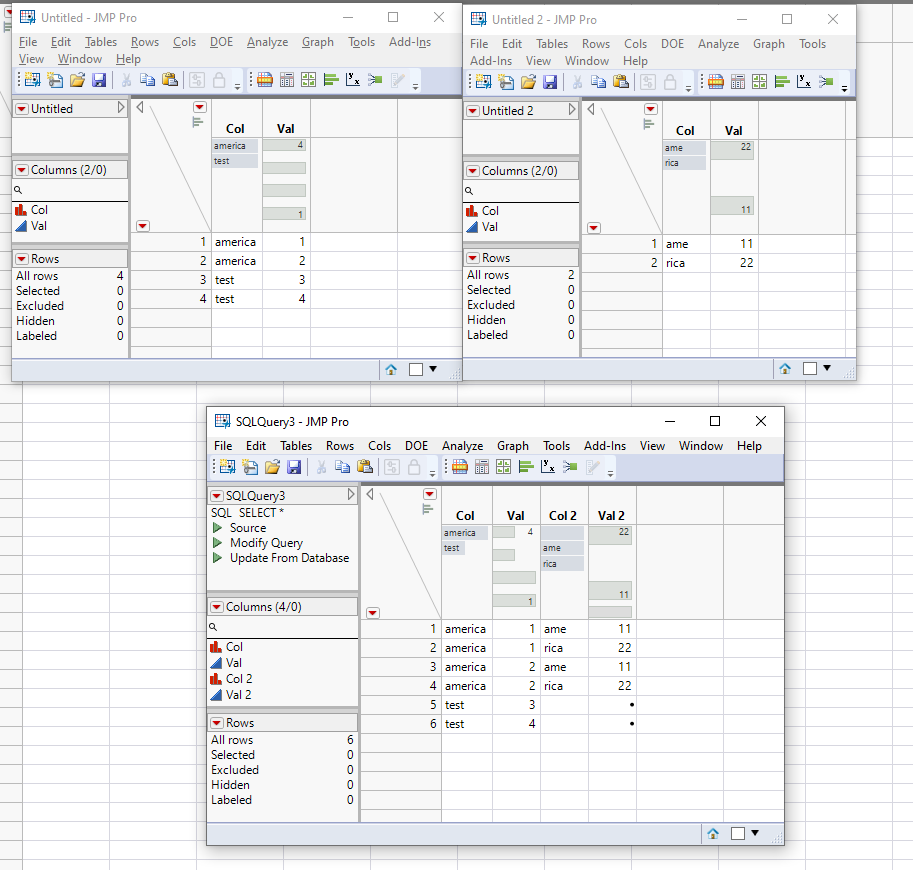Toggle the square checkbox in Untitled 2 status bar
The height and width of the screenshot is (870, 913).
tap(809, 368)
